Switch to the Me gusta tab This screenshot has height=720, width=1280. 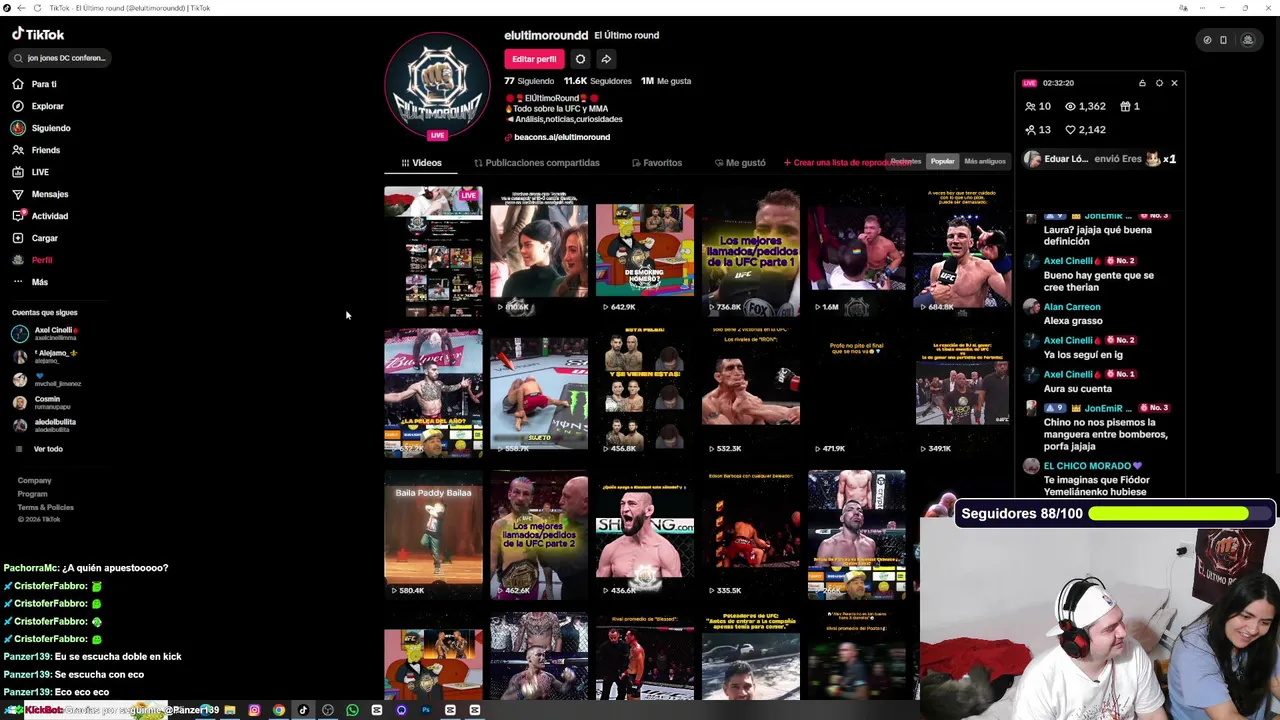(740, 163)
